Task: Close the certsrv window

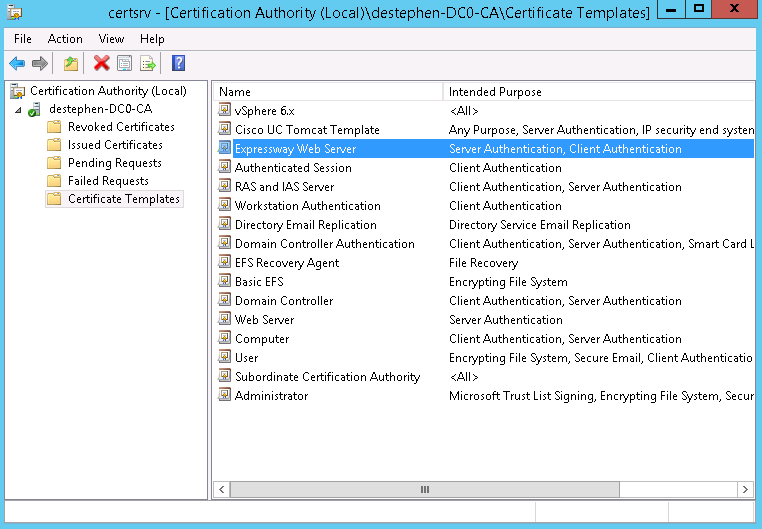Action: 735,9
